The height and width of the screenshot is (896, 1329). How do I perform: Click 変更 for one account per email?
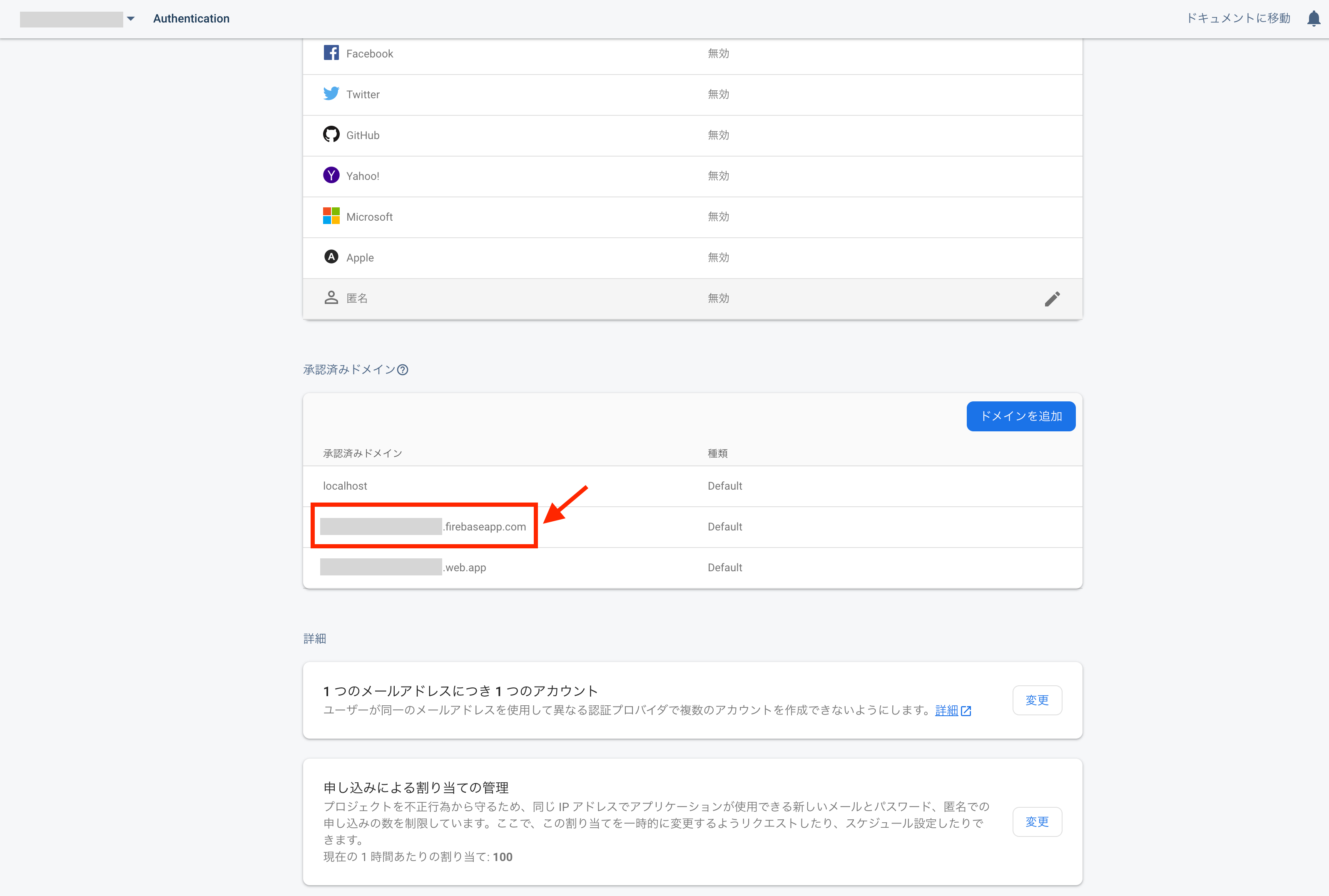pos(1036,700)
